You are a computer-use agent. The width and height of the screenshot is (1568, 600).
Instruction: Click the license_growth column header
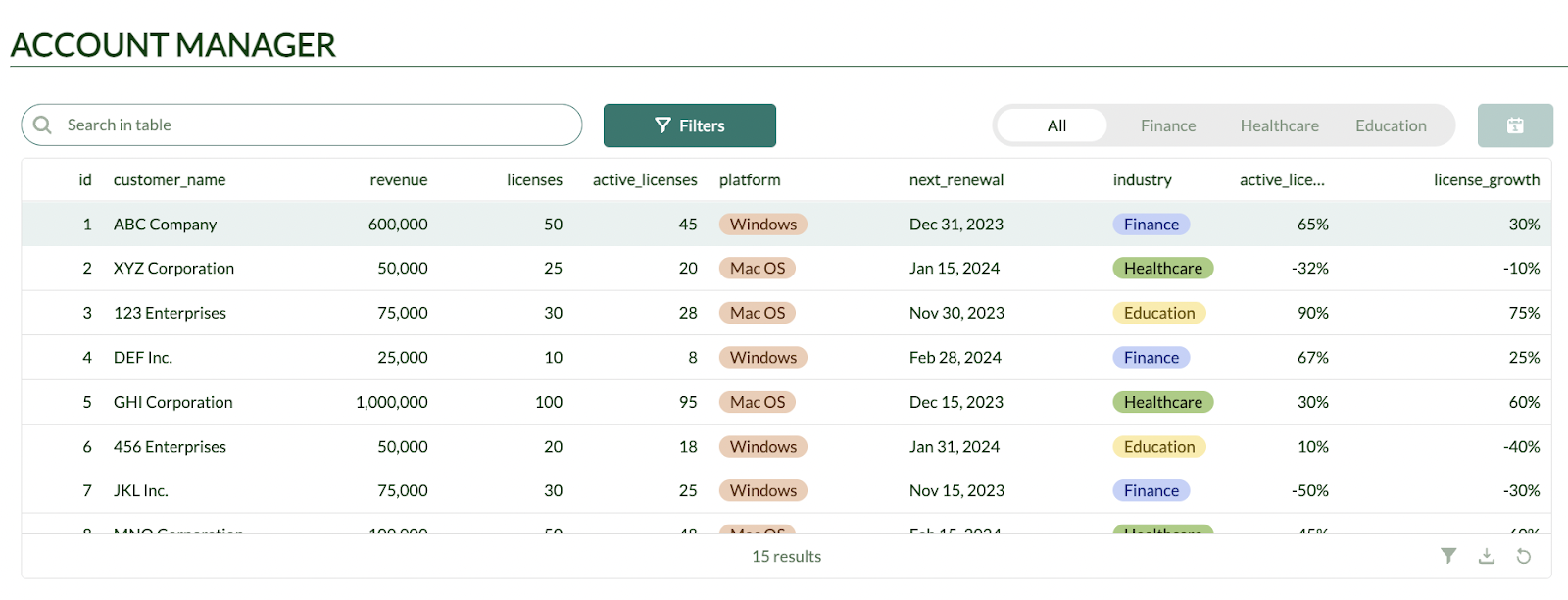1487,179
